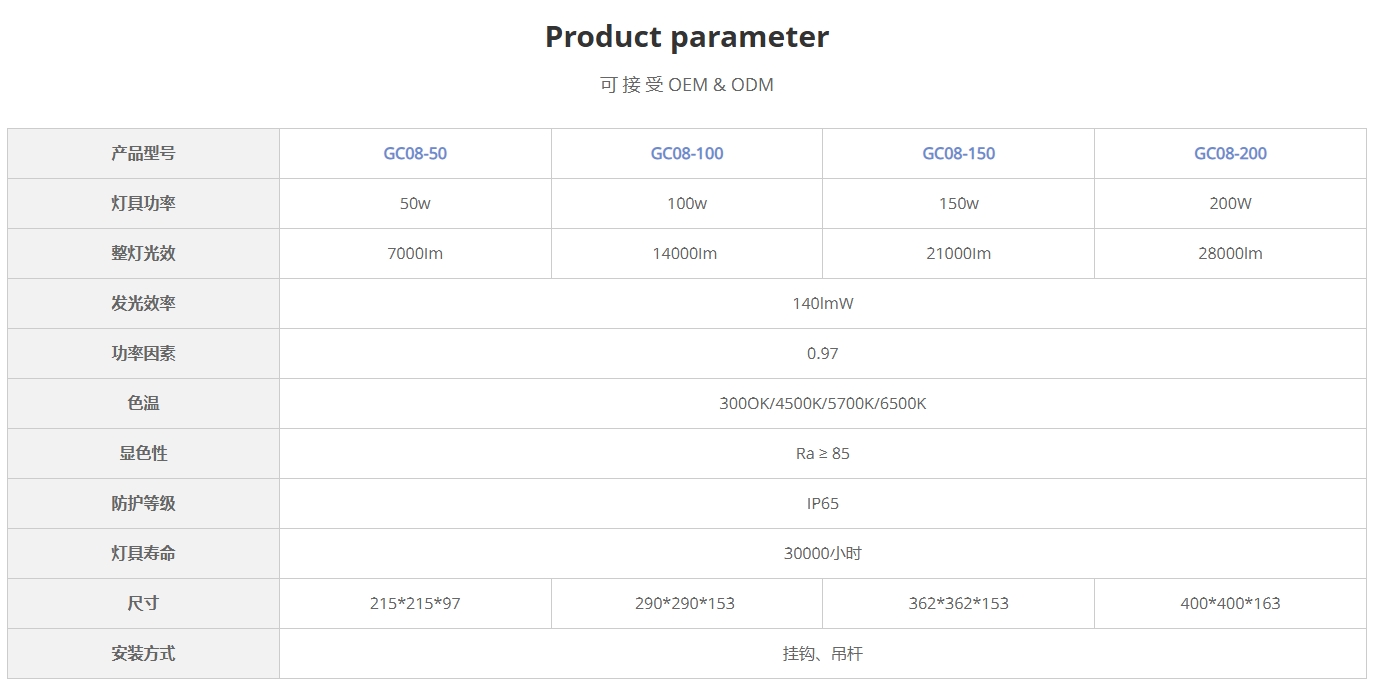The height and width of the screenshot is (691, 1378).
Task: Click the 50w power cell
Action: coord(415,204)
